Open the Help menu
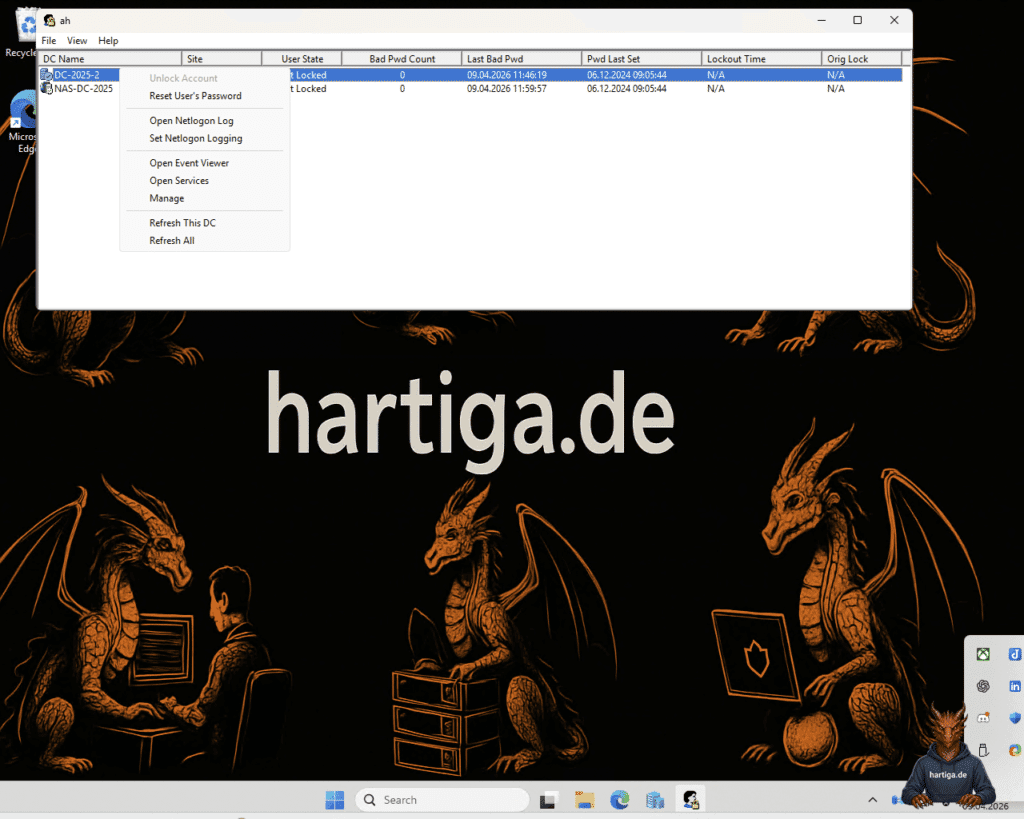Viewport: 1024px width, 819px height. click(108, 40)
